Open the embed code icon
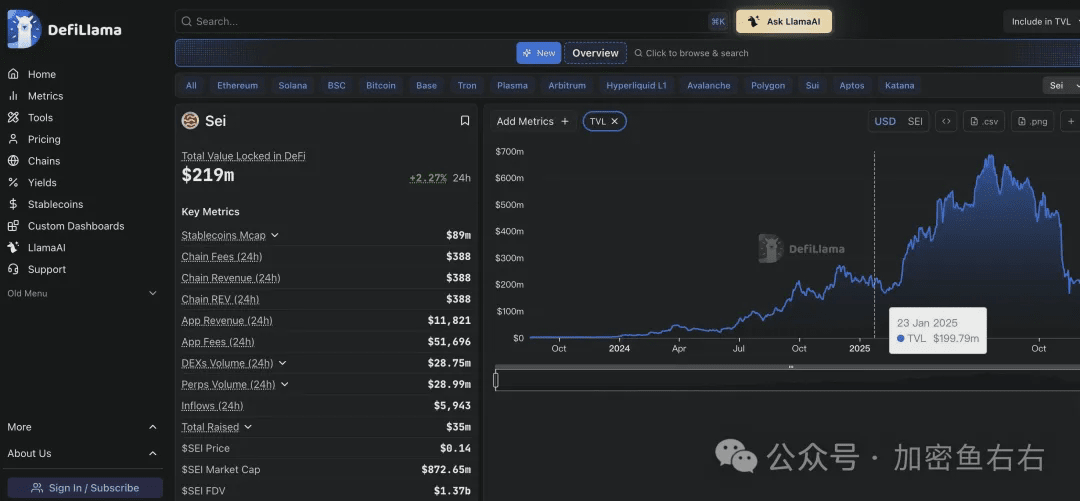The width and height of the screenshot is (1080, 501). (x=946, y=121)
